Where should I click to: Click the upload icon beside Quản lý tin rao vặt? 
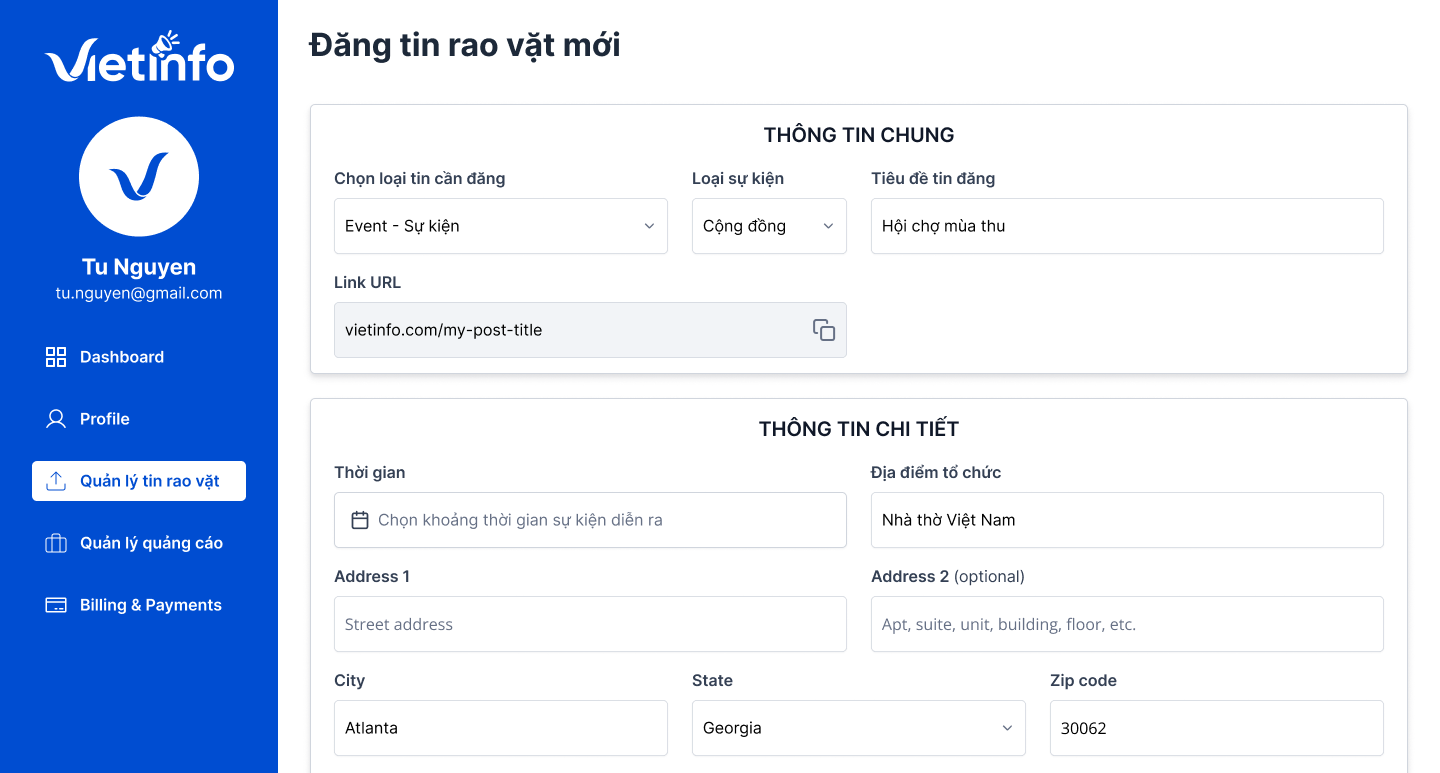coord(56,481)
